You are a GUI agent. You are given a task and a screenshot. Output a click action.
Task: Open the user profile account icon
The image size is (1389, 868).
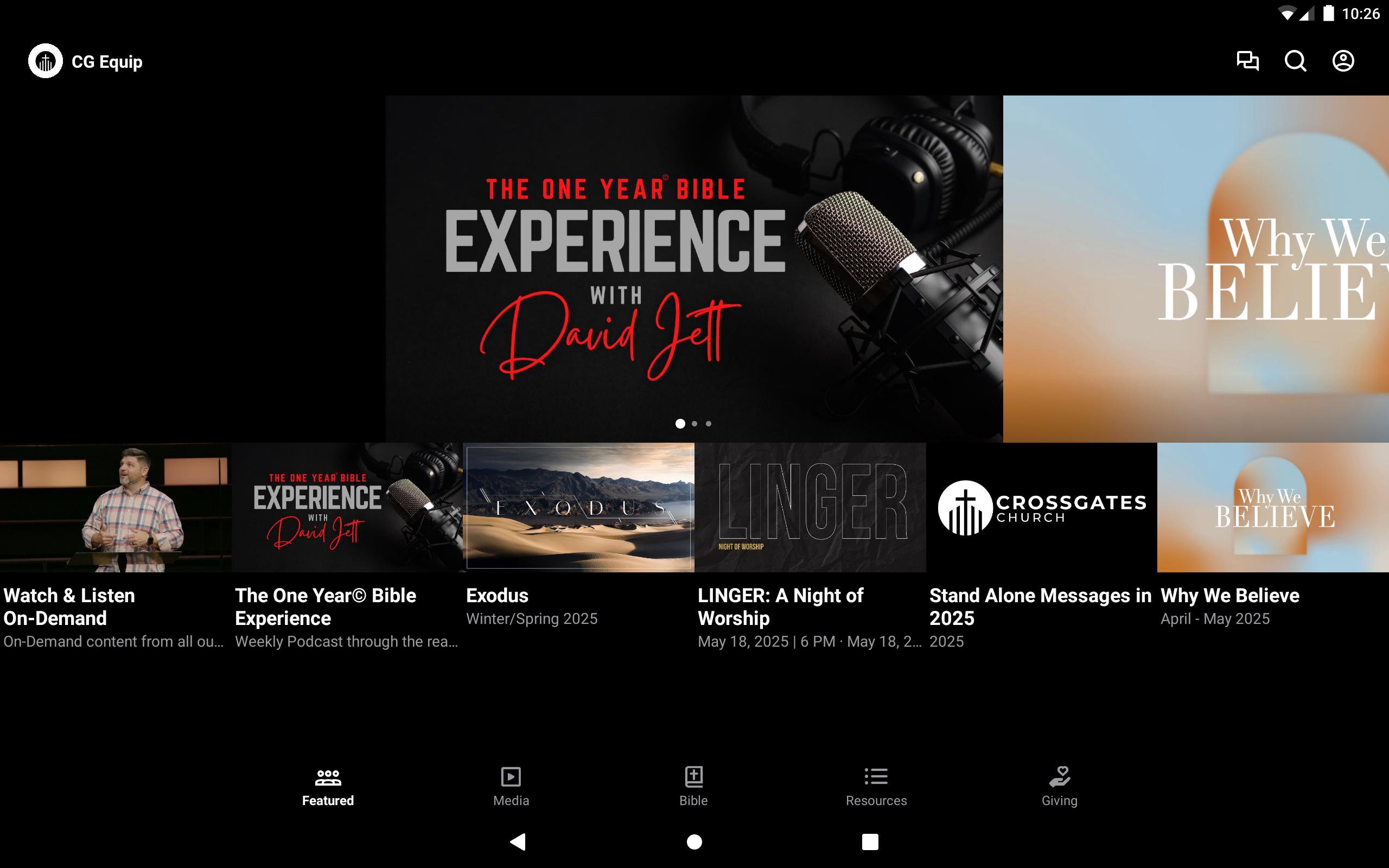pyautogui.click(x=1343, y=61)
